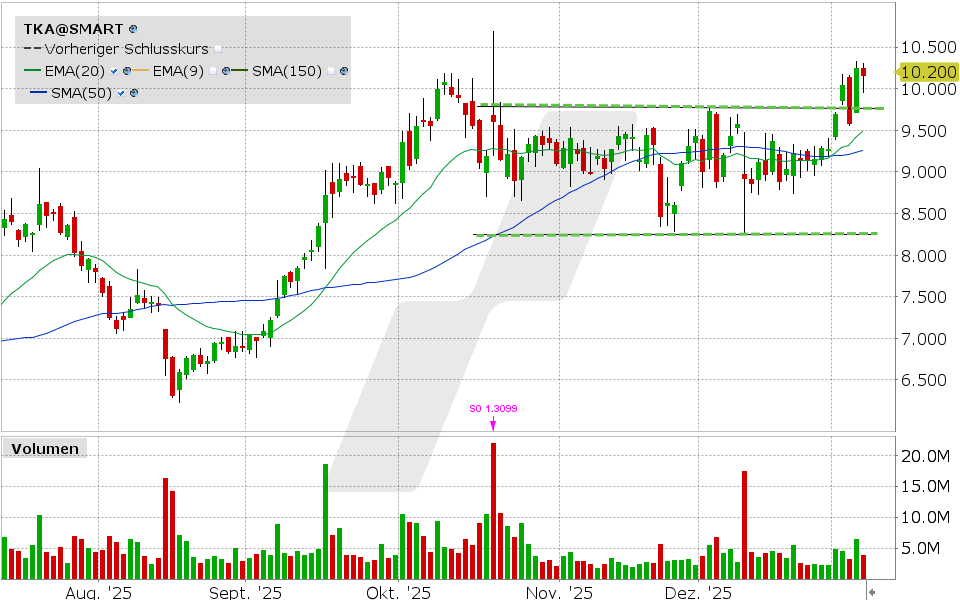Open the SMA(150) indicator settings icon

click(x=343, y=70)
